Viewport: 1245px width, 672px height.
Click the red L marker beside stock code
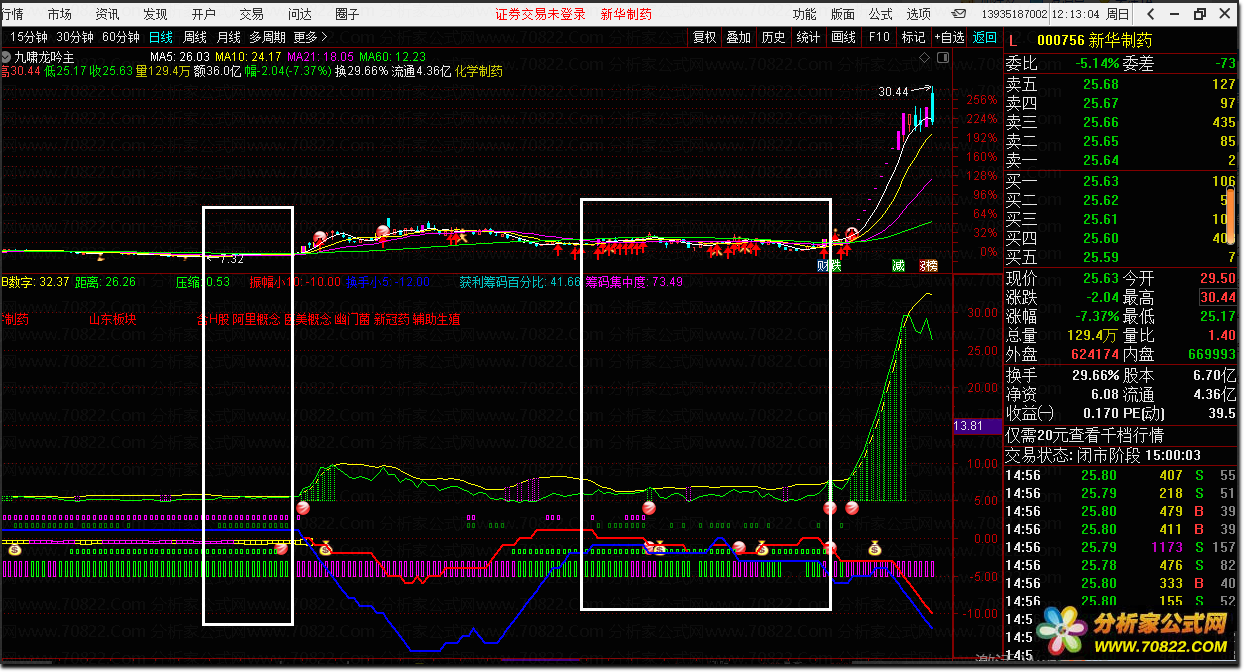pos(1012,40)
